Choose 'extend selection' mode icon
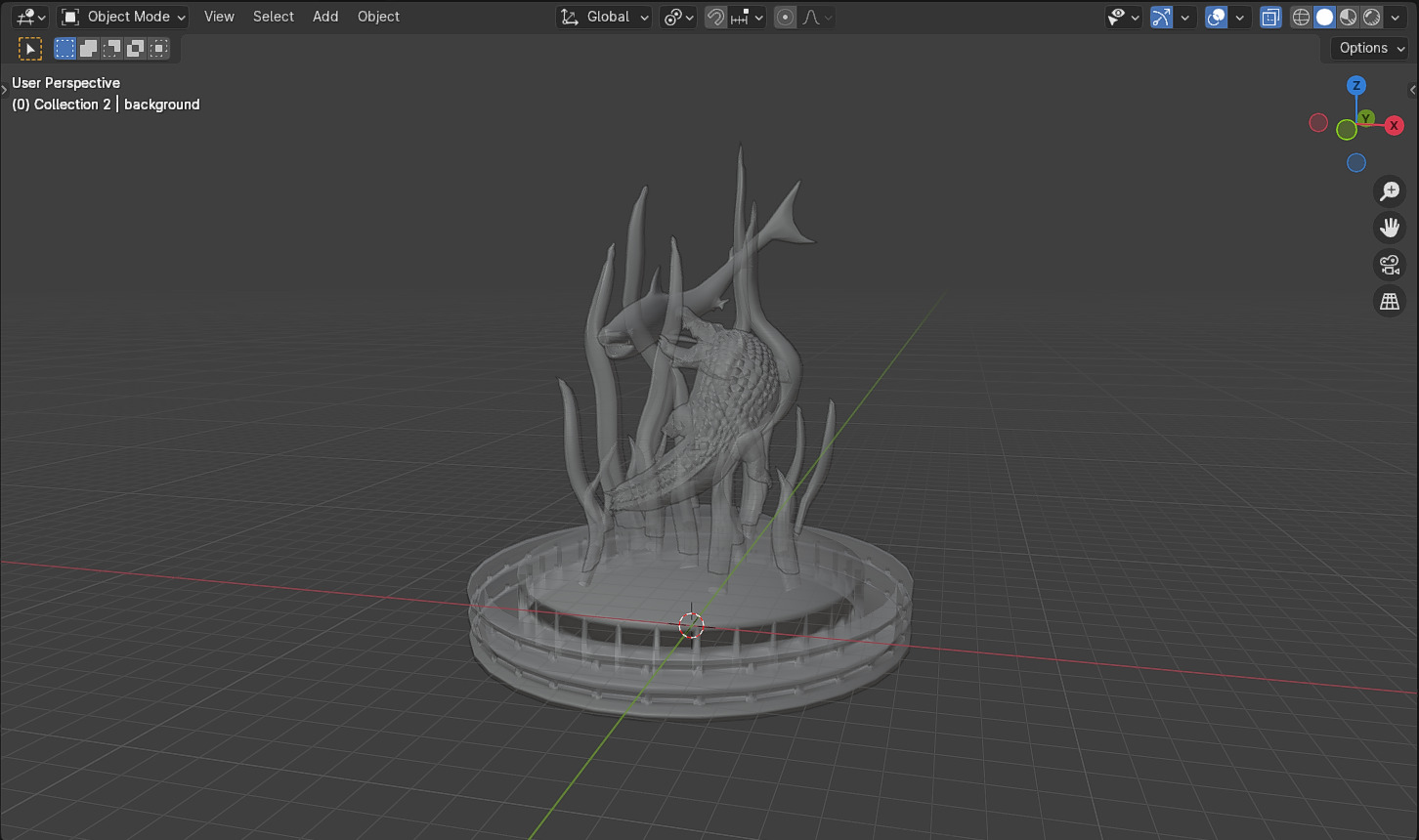 (88, 48)
